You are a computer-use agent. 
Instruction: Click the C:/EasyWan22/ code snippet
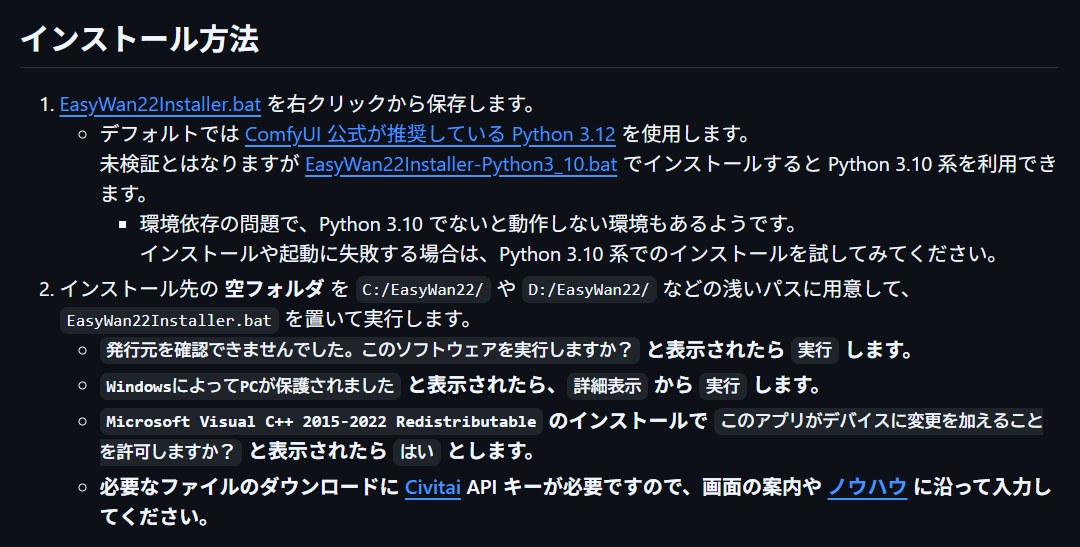tap(425, 291)
